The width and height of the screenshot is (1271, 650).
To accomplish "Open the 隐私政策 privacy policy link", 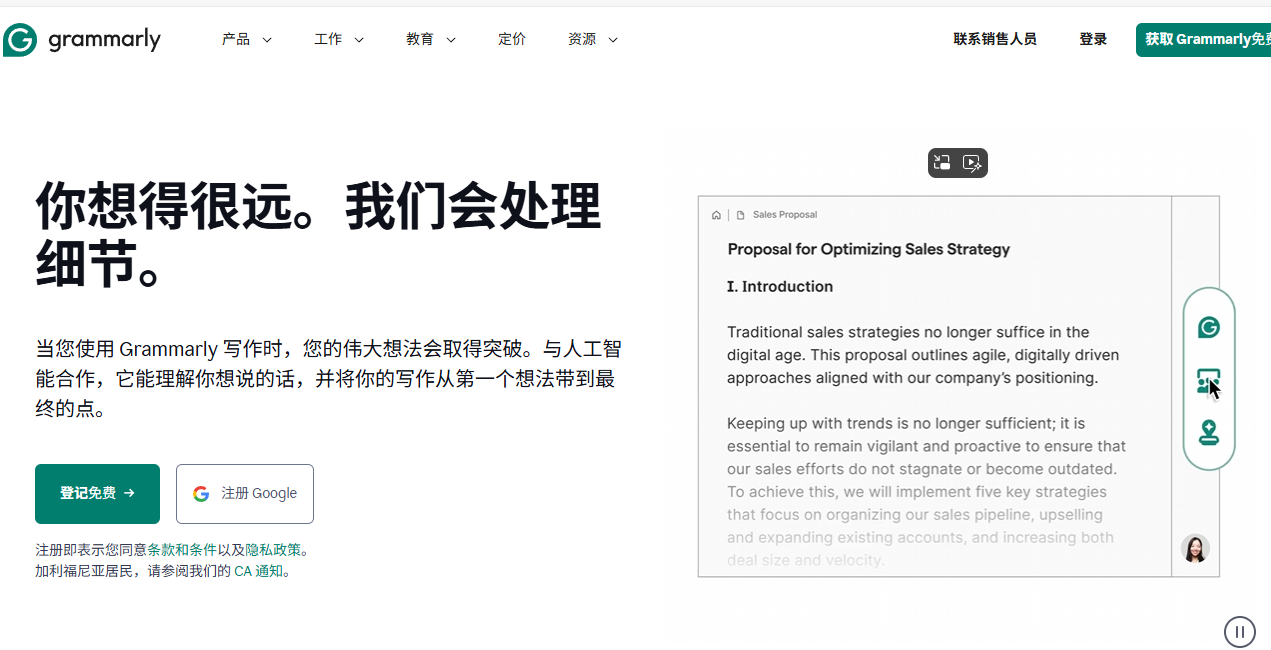I will coord(273,550).
